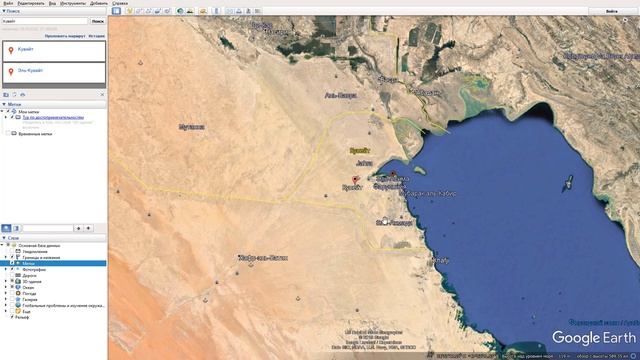Click the View in Google Maps toolbar icon

(x=258, y=11)
